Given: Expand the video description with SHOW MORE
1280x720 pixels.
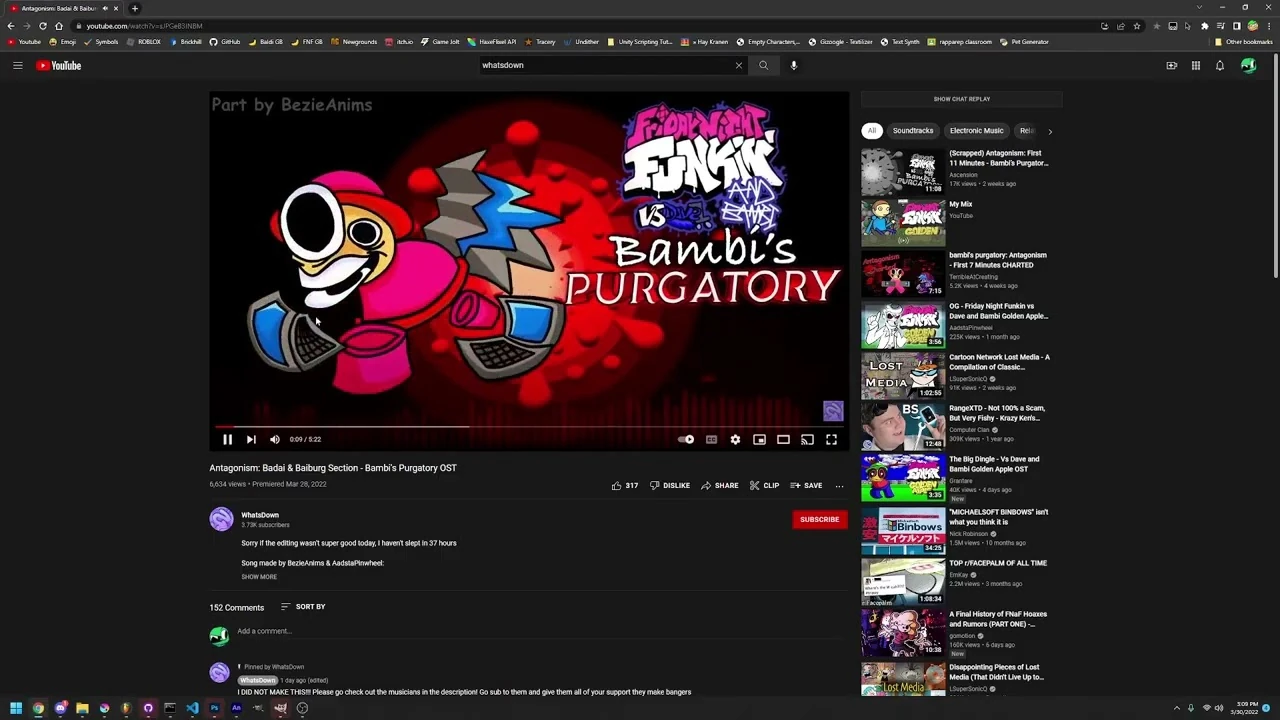Looking at the screenshot, I should pos(258,576).
